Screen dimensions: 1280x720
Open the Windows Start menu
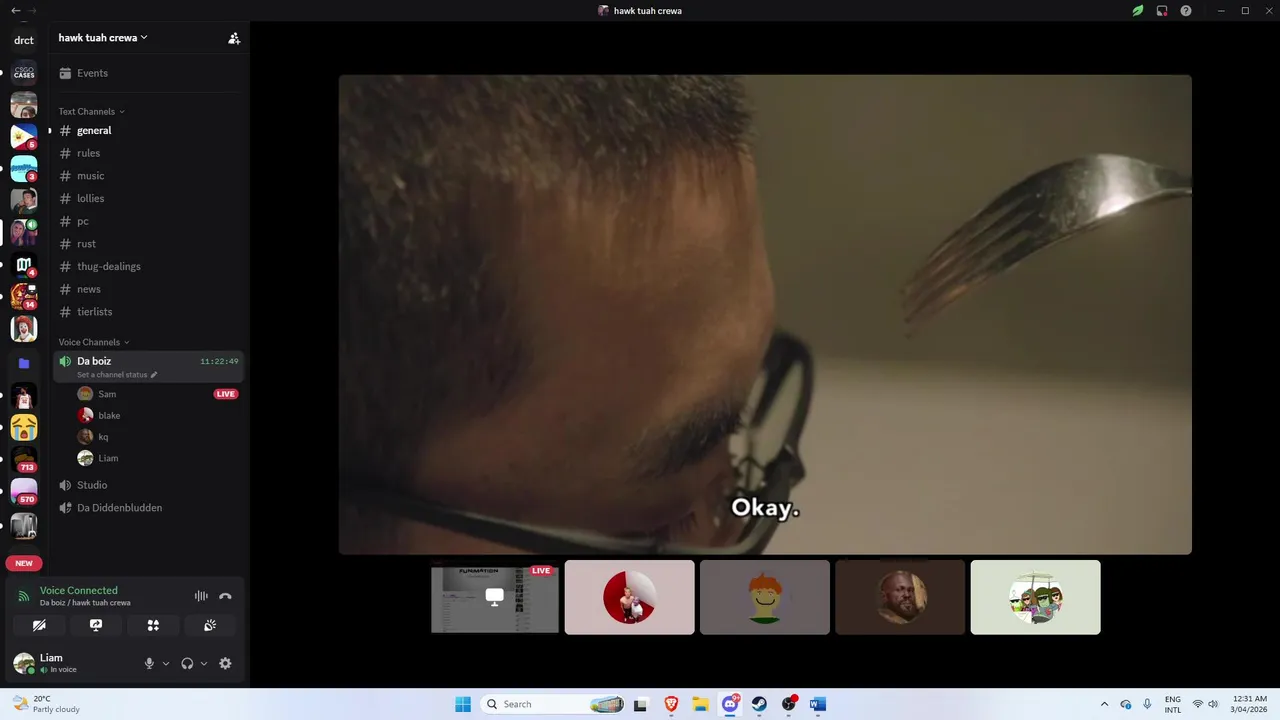pos(463,704)
